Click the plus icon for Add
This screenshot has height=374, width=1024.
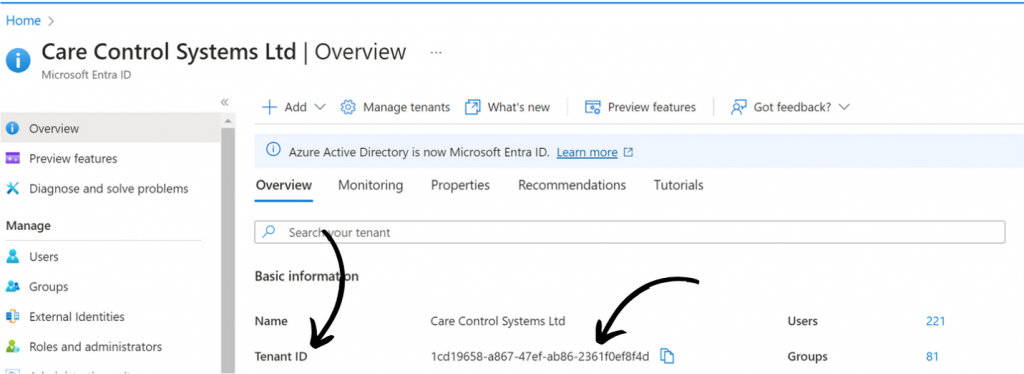[269, 107]
